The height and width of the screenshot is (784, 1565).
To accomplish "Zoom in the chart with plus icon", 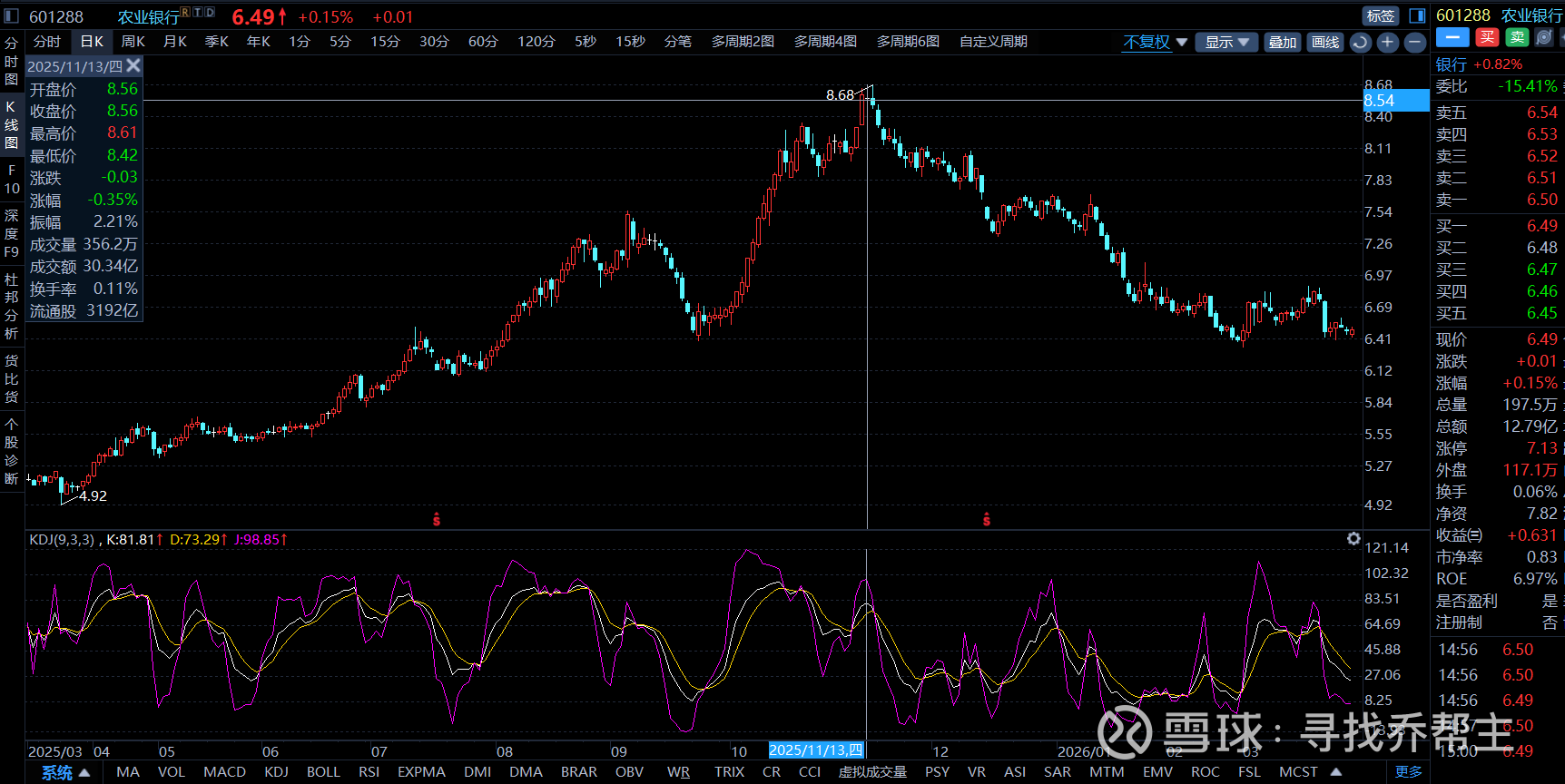I will coord(1387,43).
